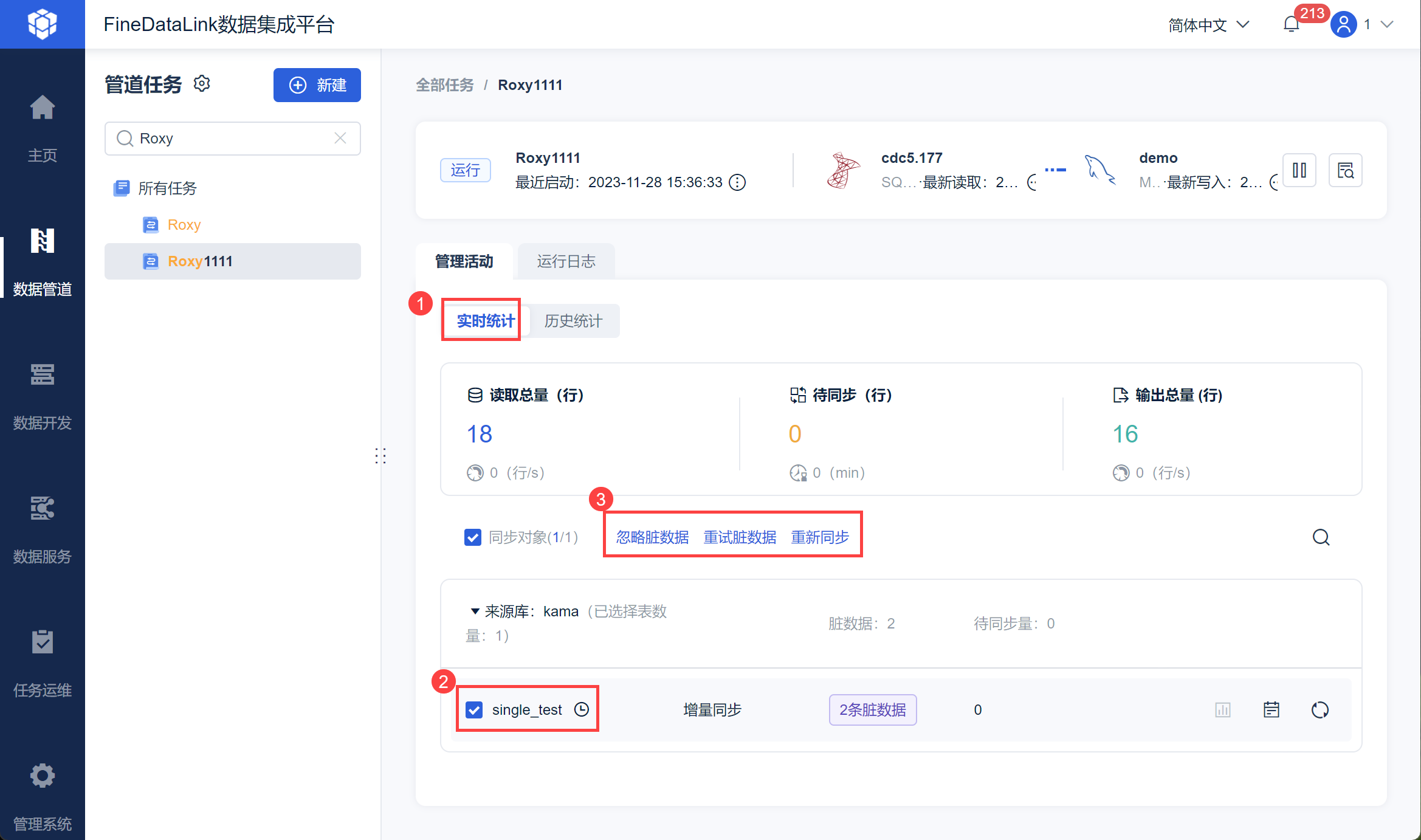The width and height of the screenshot is (1421, 840).
Task: Click the resync circular icon for single_test
Action: tap(1319, 710)
